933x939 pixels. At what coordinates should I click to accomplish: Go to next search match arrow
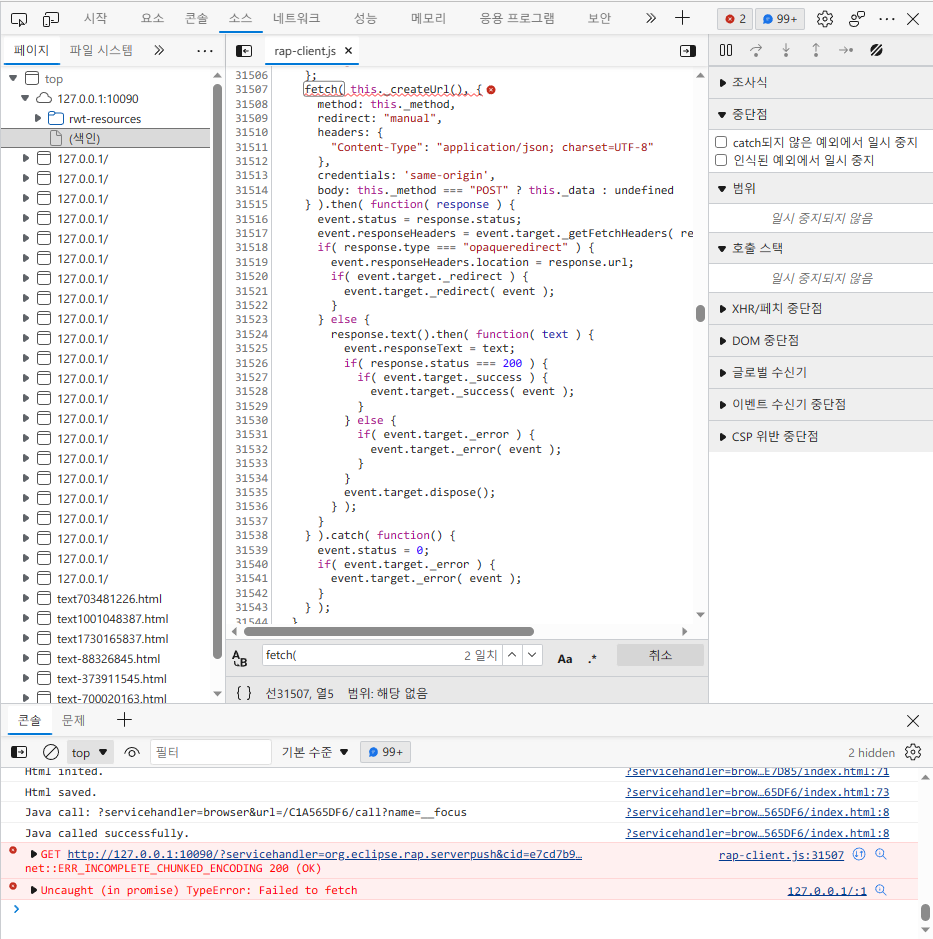pos(532,655)
